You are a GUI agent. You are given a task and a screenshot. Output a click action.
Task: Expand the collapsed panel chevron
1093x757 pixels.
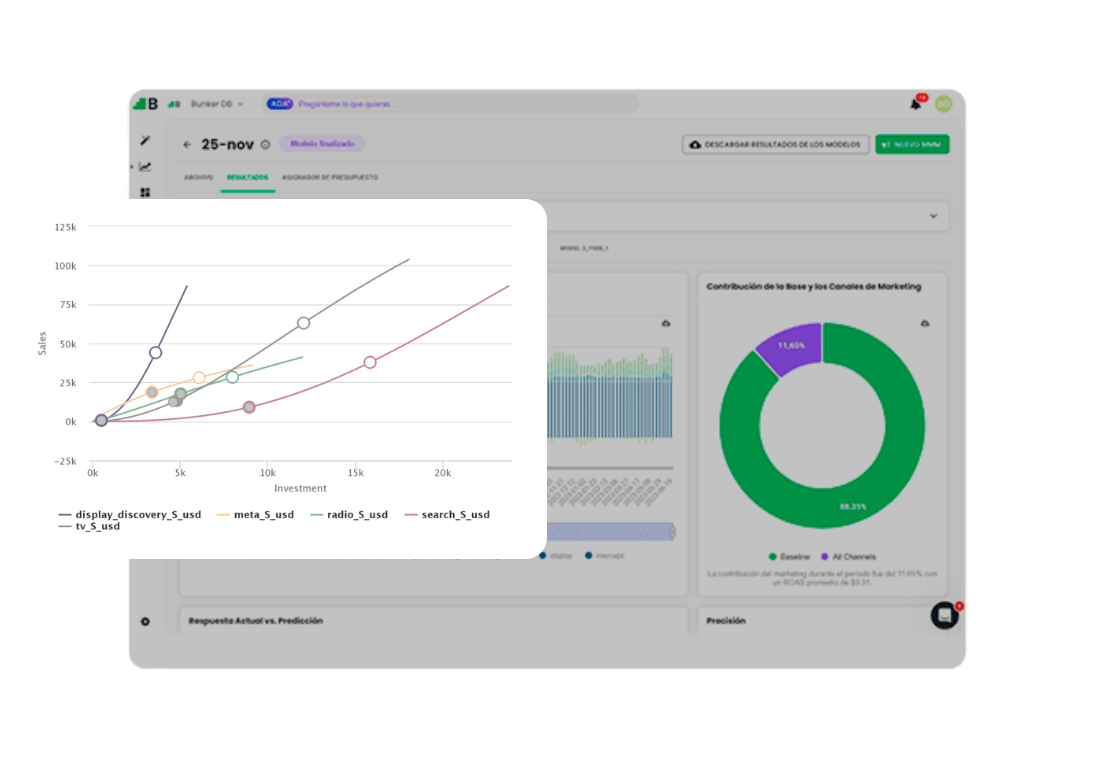[x=933, y=216]
